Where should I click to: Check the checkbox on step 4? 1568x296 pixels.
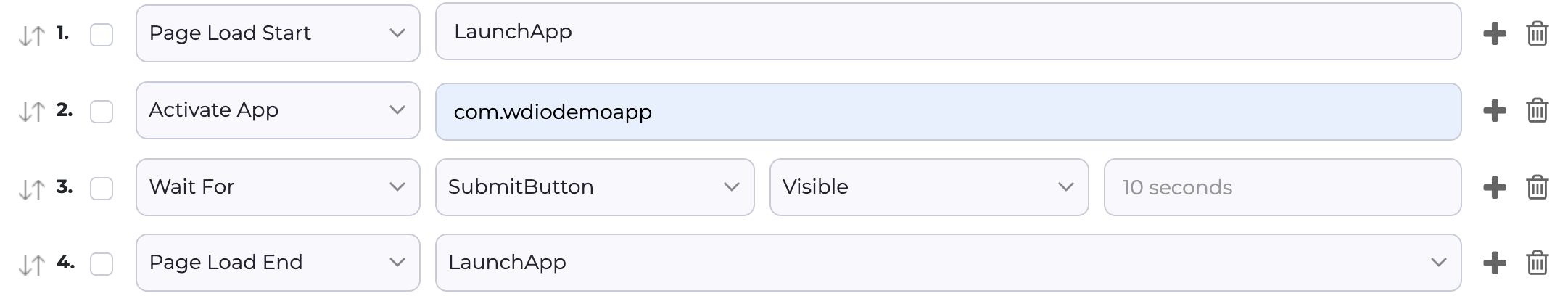pos(102,264)
